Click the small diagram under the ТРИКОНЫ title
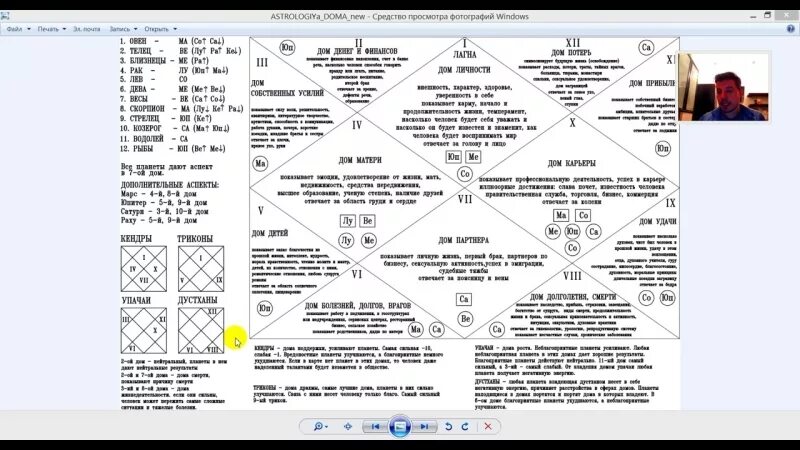Viewport: 800px width, 450px height. 201,269
